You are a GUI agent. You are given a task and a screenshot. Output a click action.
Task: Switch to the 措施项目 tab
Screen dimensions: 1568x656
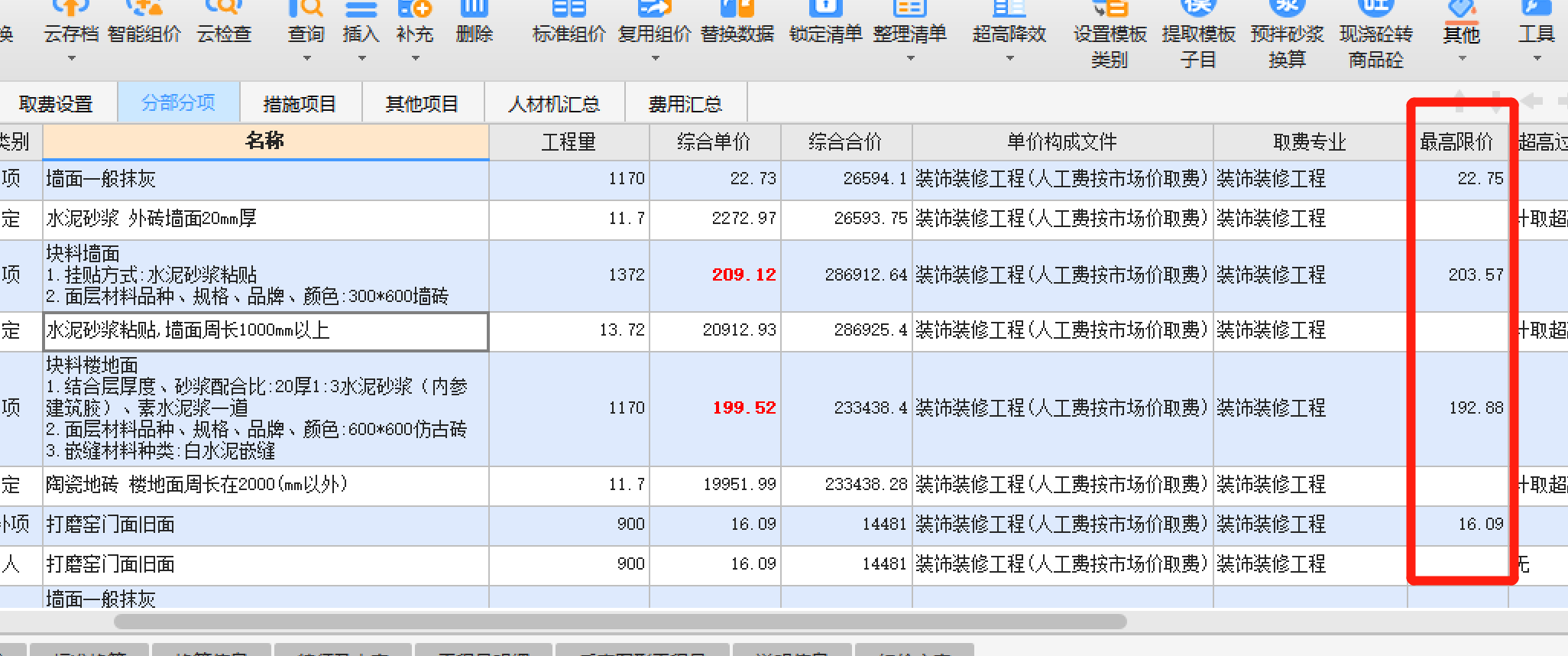point(300,103)
